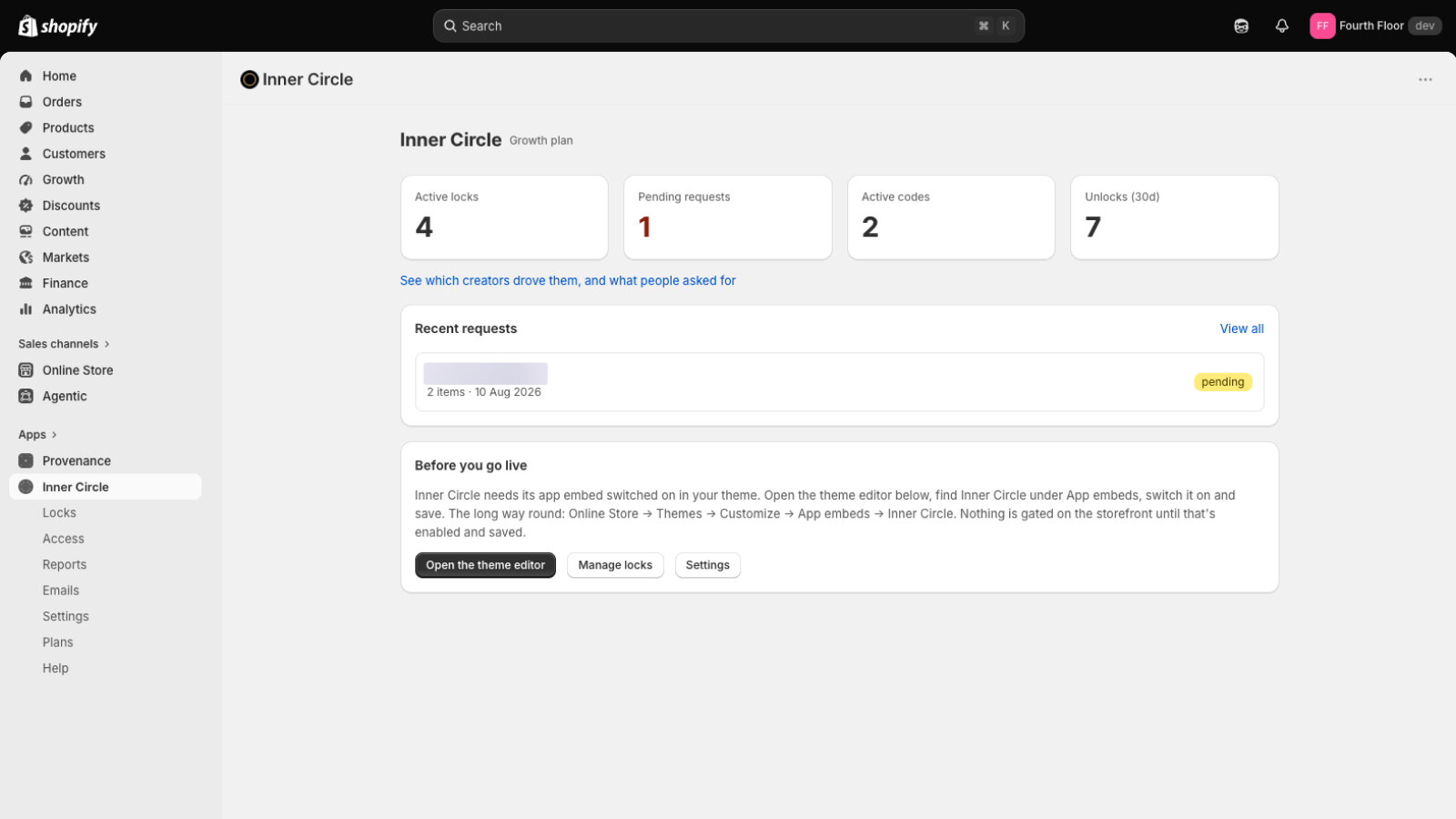Open Emails in the Inner Circle menu
1456x819 pixels.
click(61, 591)
